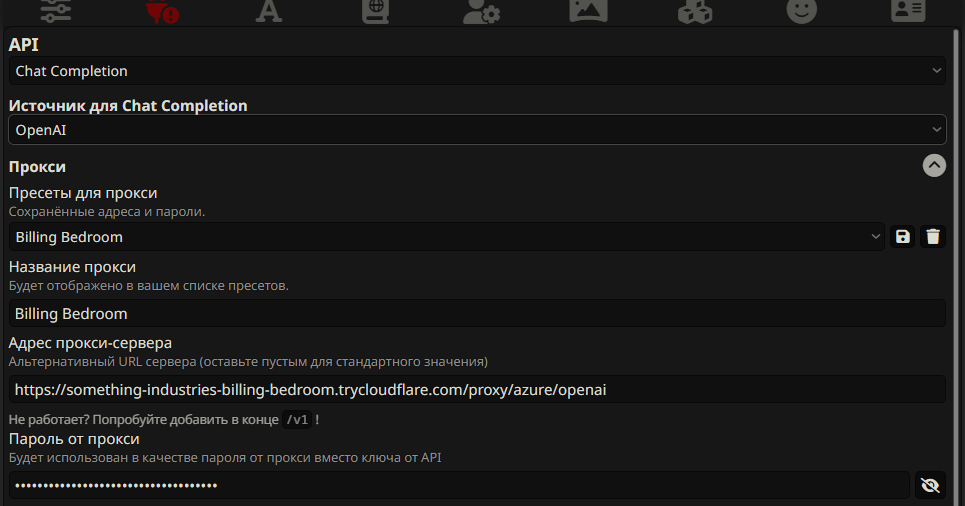Save the proxy preset with floppy icon
Viewport: 965px width, 506px height.
click(x=902, y=237)
